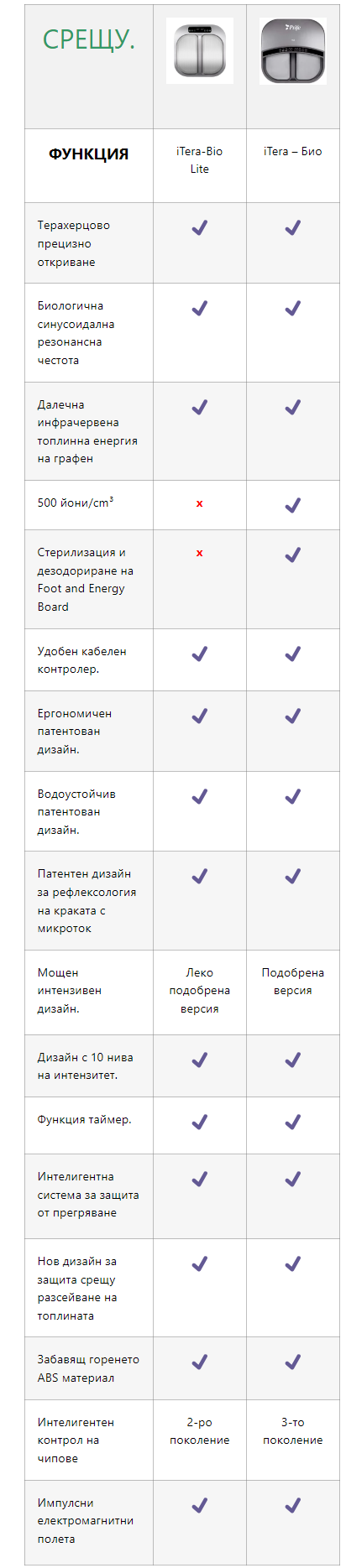The height and width of the screenshot is (1568, 346).
Task: Click iTera-Bio Lite checkmark in Терахерцово прецизно откриване row
Action: (x=199, y=227)
